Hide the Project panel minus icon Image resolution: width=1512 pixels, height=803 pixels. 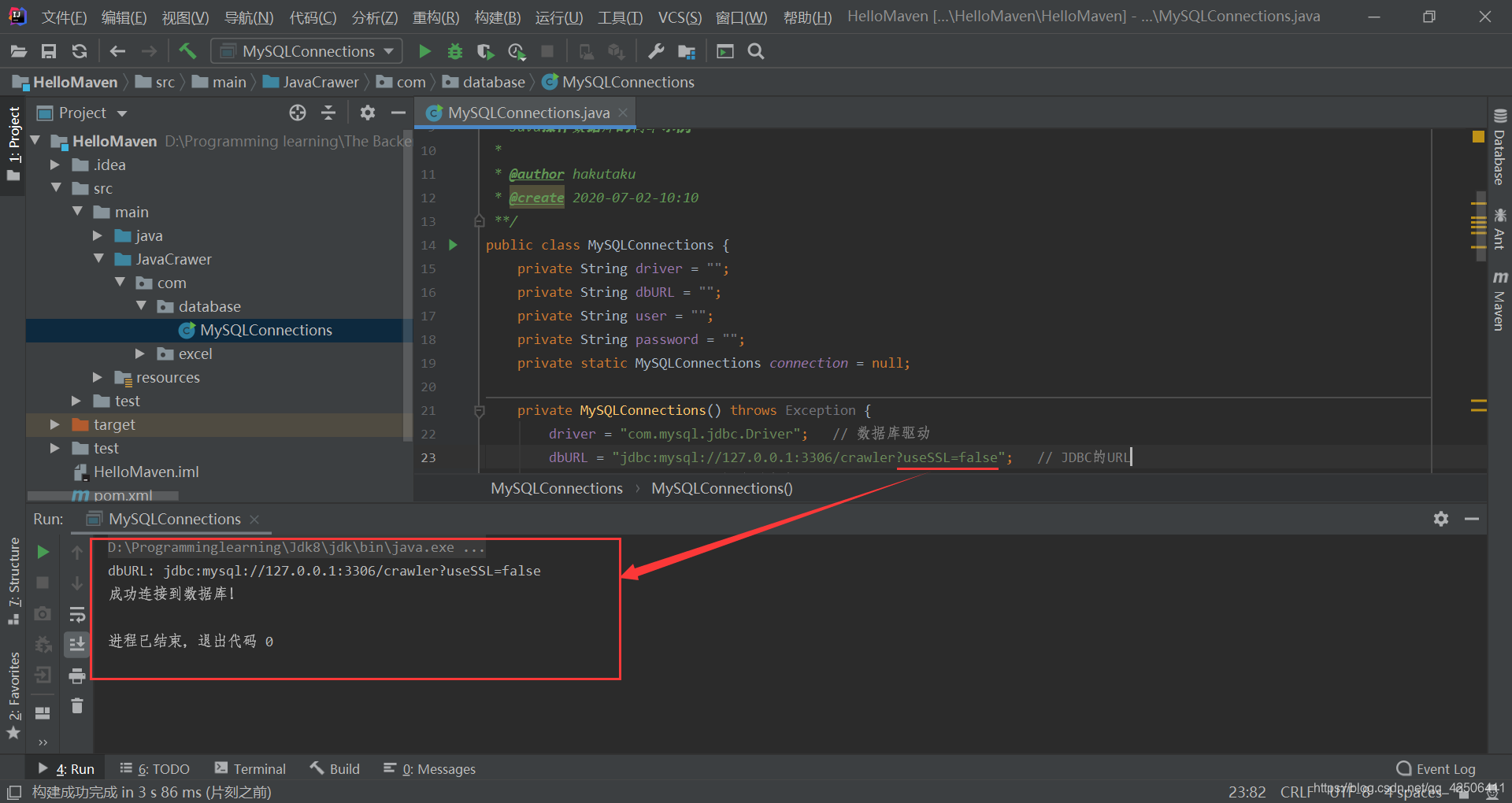point(398,113)
